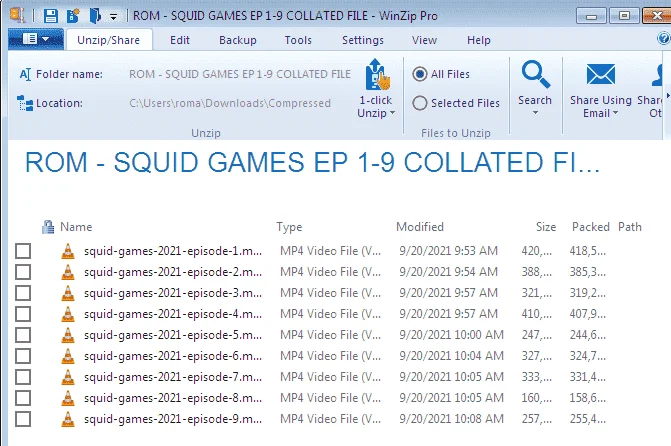Expand the Search dropdown arrow
The width and height of the screenshot is (671, 446).
point(535,113)
